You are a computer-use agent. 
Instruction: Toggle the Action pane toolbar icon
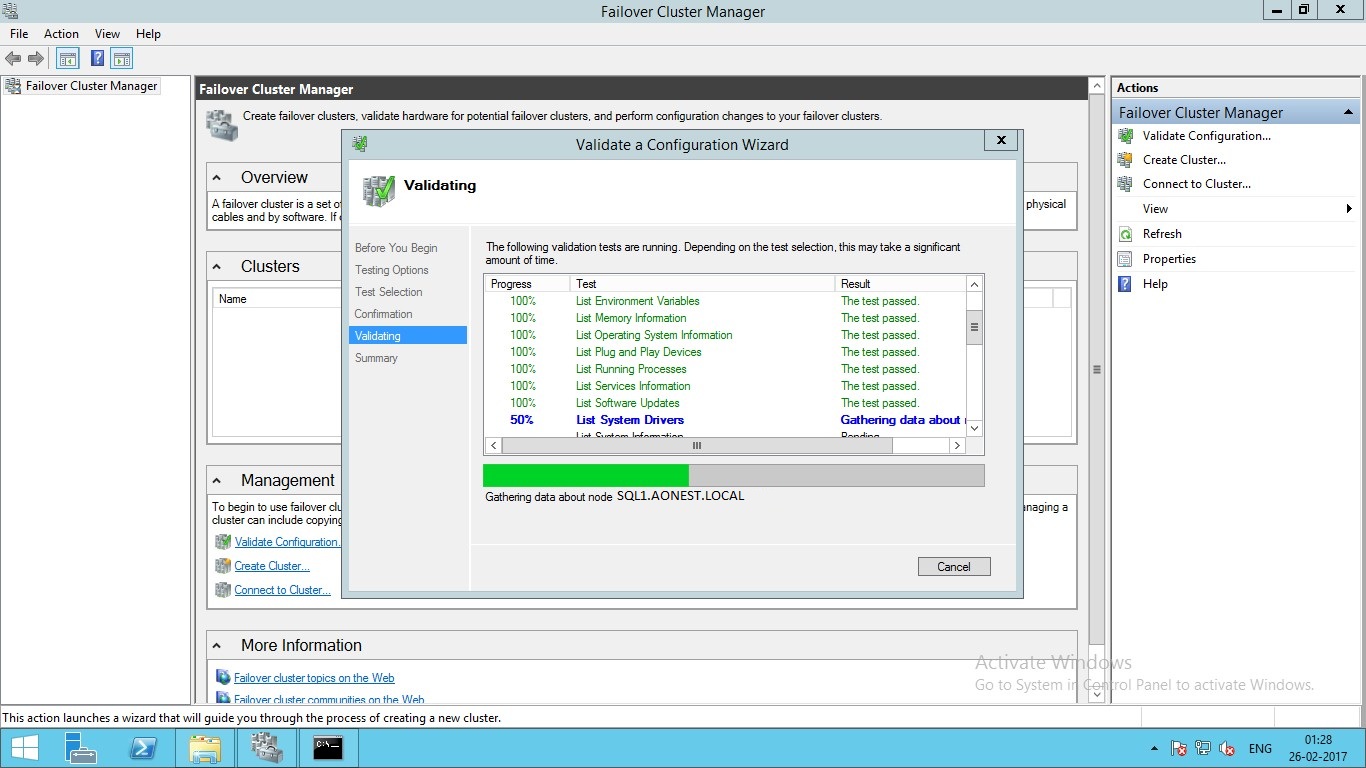122,59
